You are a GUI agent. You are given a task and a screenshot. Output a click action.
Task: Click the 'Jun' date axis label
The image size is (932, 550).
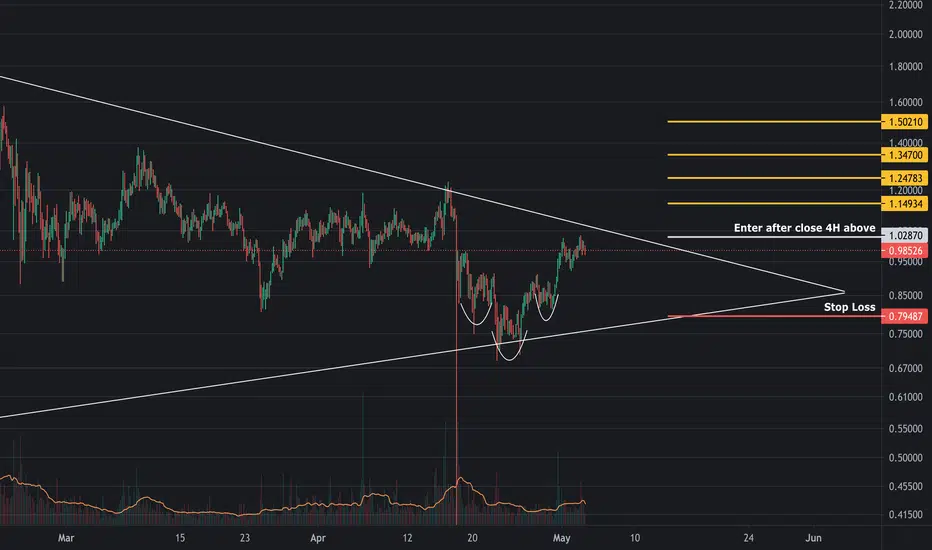(x=813, y=538)
